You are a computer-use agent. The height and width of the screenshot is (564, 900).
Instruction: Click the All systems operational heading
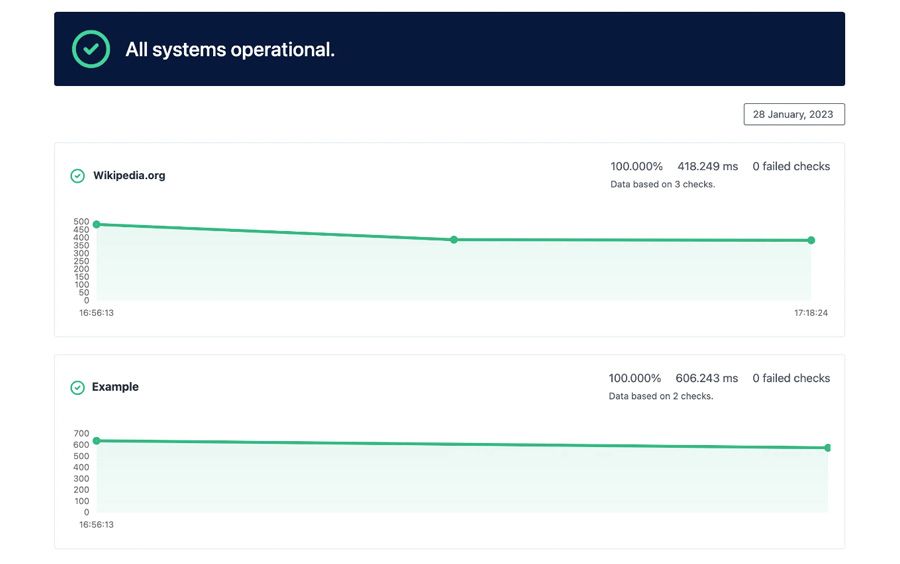230,49
